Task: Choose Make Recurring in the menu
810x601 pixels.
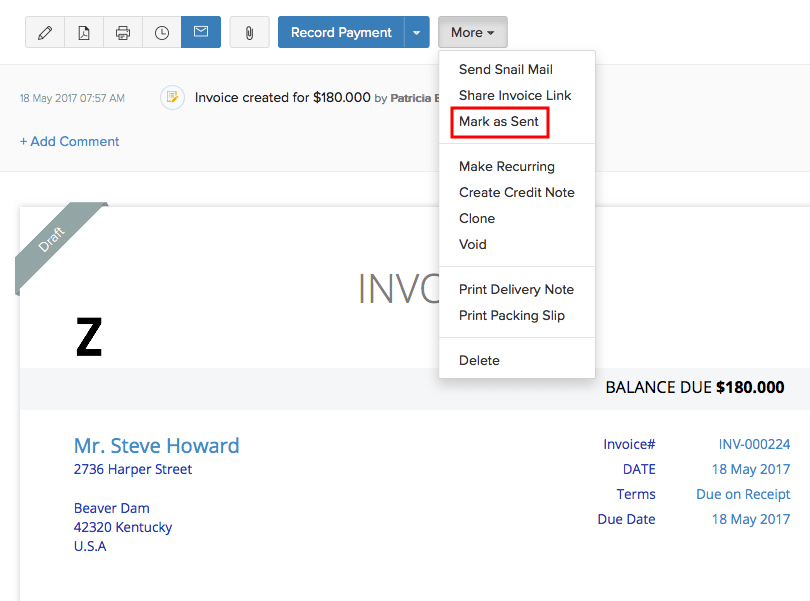Action: coord(506,166)
